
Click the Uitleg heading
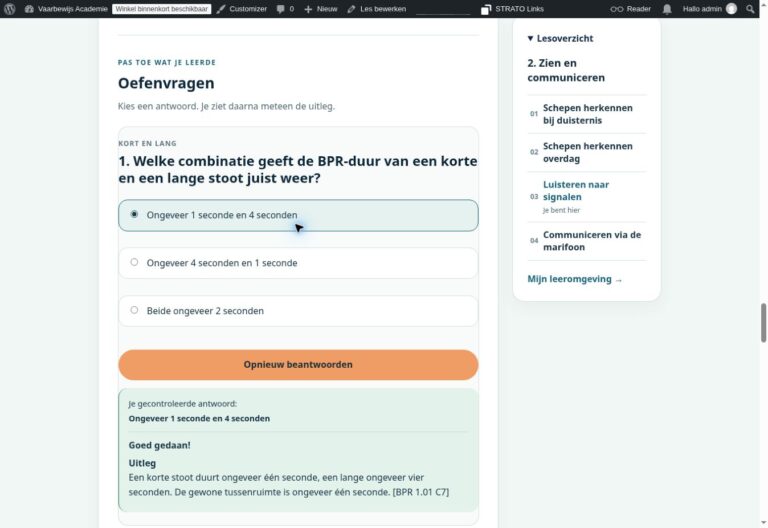(142, 463)
